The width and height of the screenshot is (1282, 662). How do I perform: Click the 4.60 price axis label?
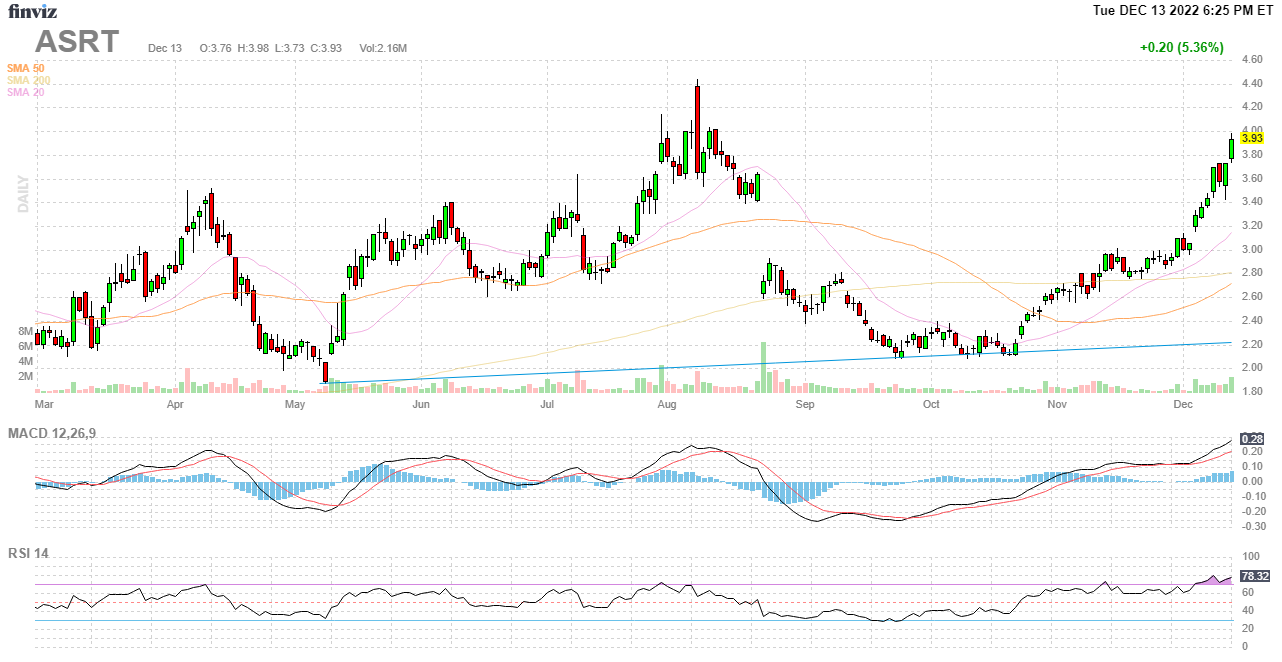pos(1251,59)
